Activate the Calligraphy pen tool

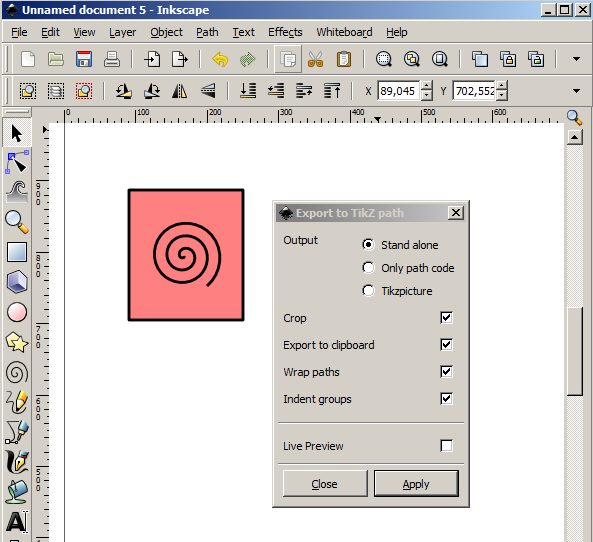[x=17, y=462]
